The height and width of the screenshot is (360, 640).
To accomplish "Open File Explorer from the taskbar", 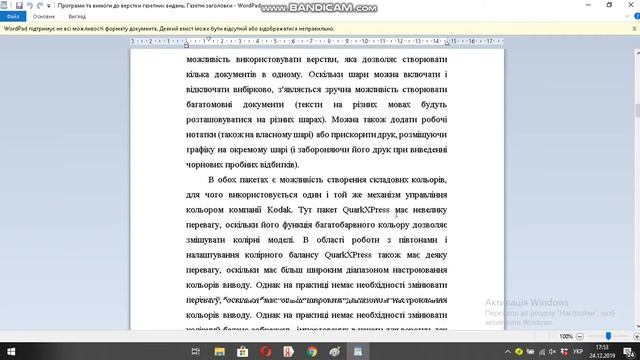I will pyautogui.click(x=220, y=351).
